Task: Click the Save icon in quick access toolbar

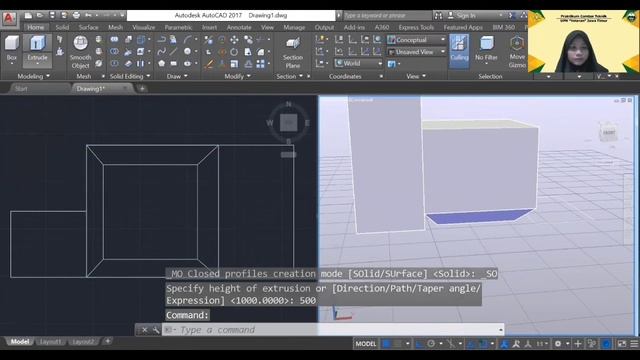Action: tap(52, 16)
